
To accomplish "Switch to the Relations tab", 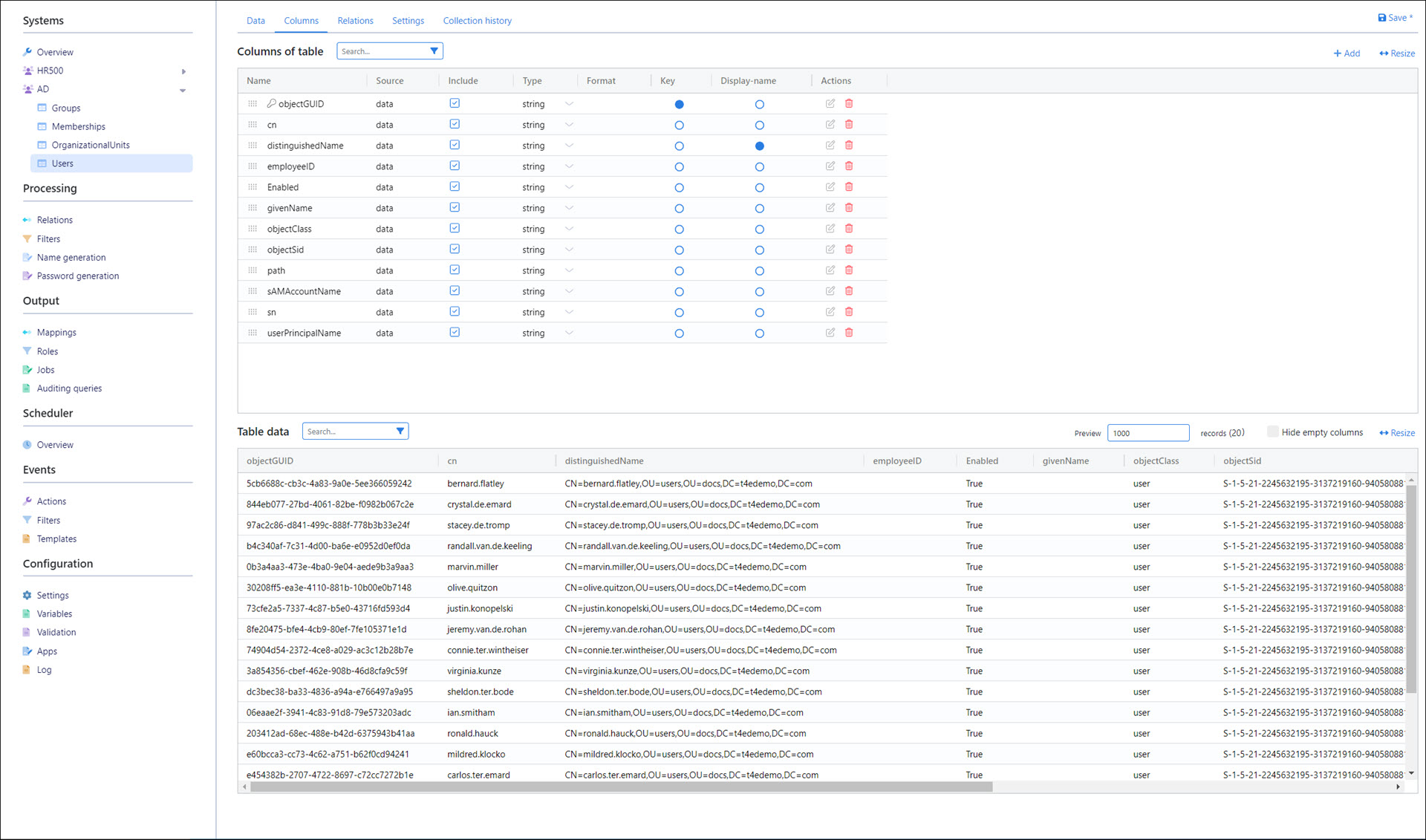I will (355, 21).
